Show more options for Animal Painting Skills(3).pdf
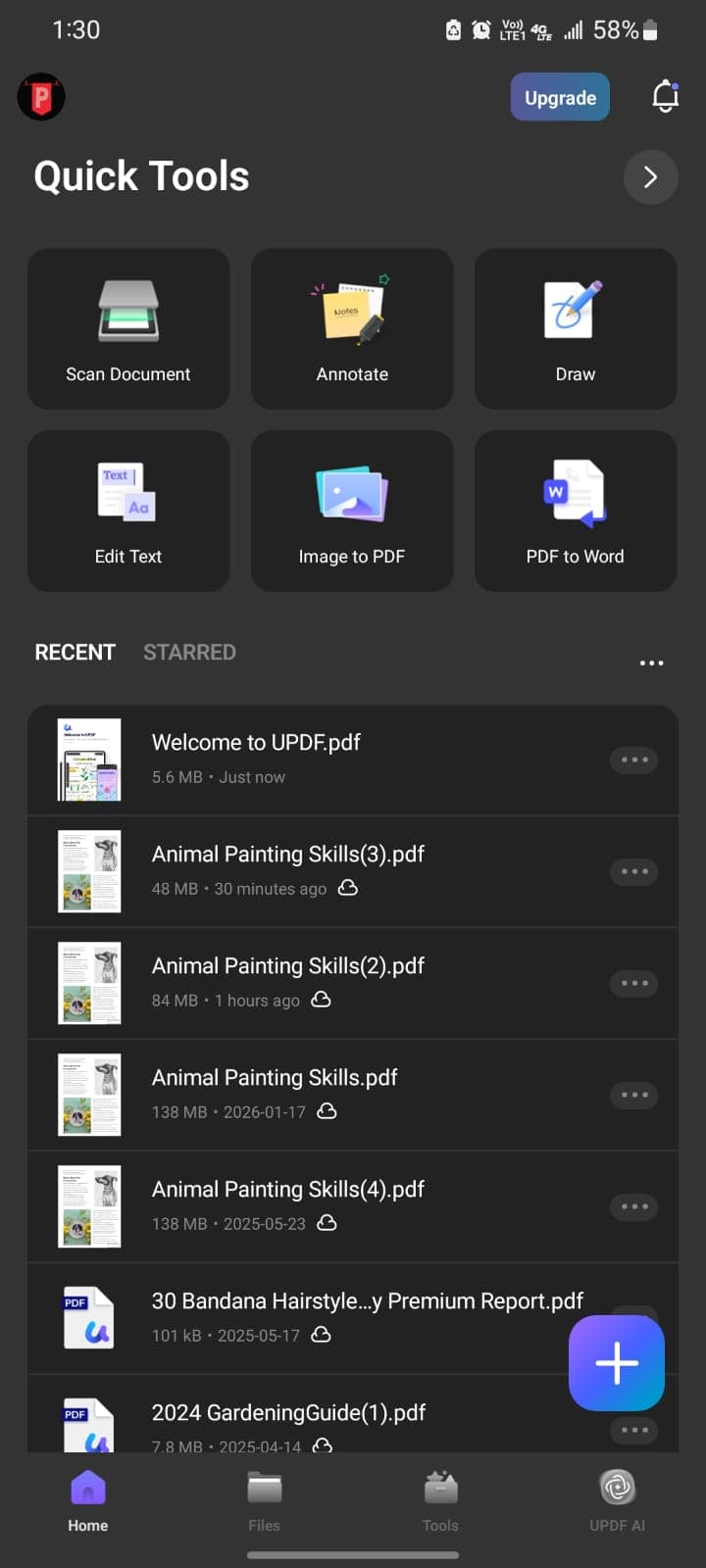The height and width of the screenshot is (1568, 706). coord(633,871)
